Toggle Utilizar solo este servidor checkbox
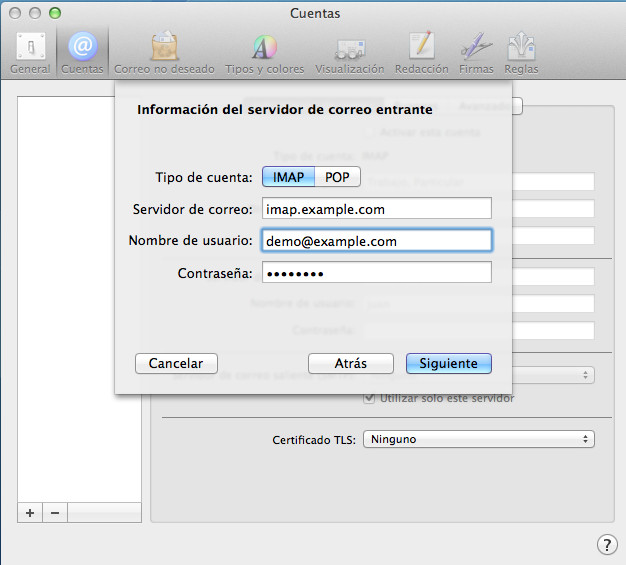Screen dimensions: 626x565 click(x=369, y=398)
